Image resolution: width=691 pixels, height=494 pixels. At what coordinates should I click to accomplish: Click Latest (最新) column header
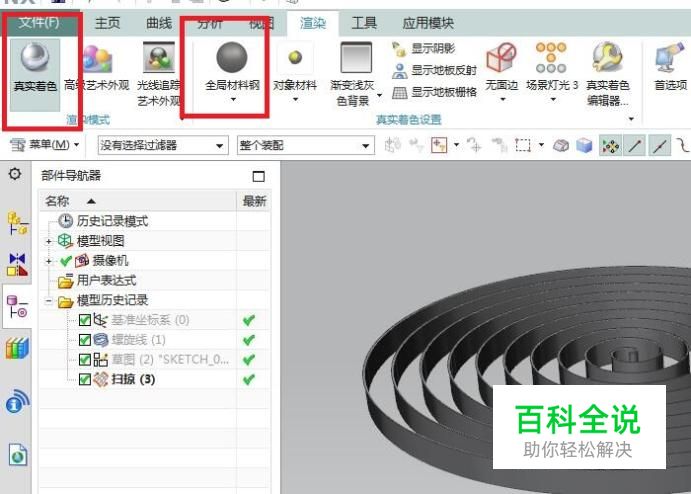(x=254, y=201)
